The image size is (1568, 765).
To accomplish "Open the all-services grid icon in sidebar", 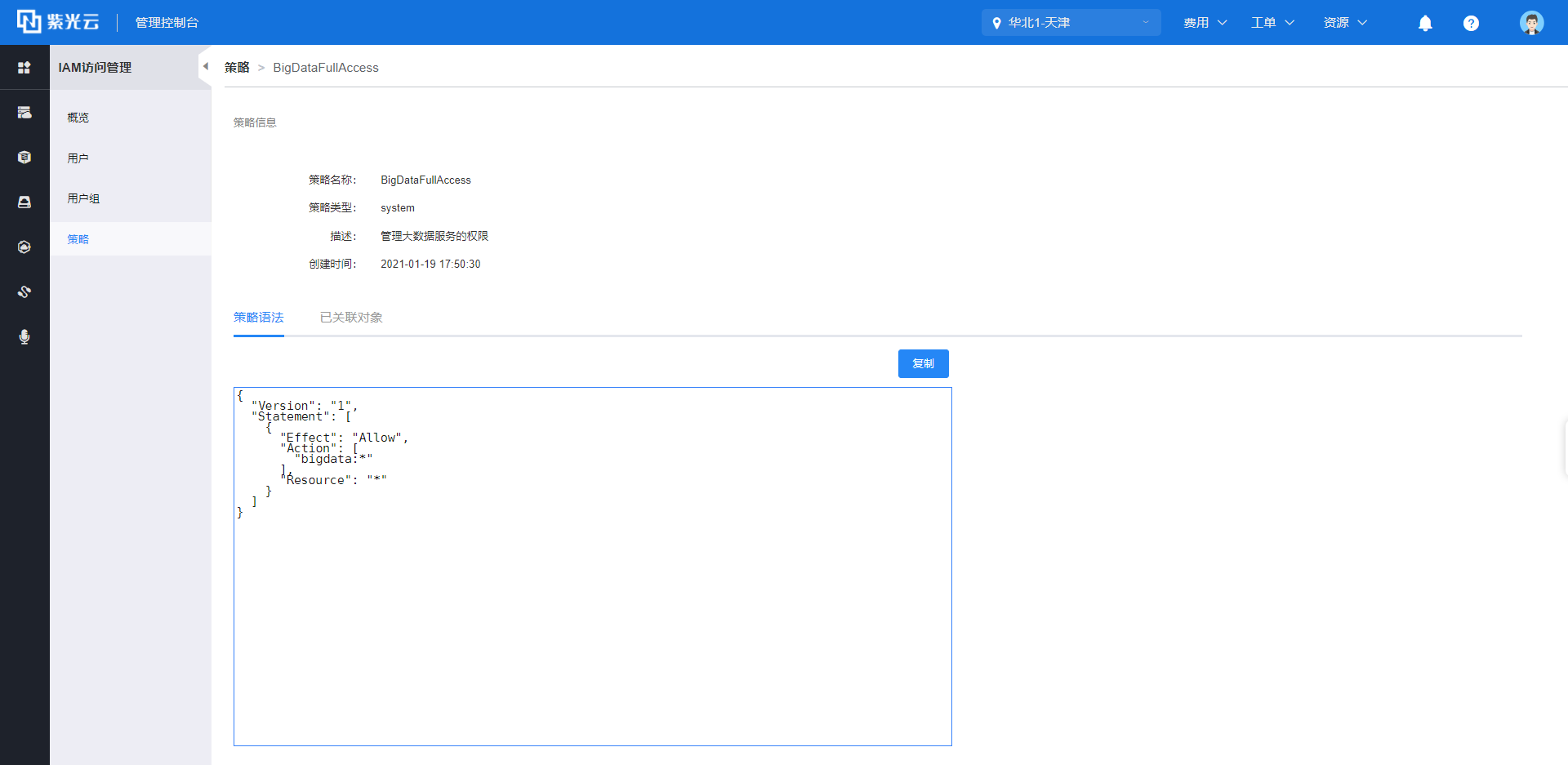I will (24, 68).
